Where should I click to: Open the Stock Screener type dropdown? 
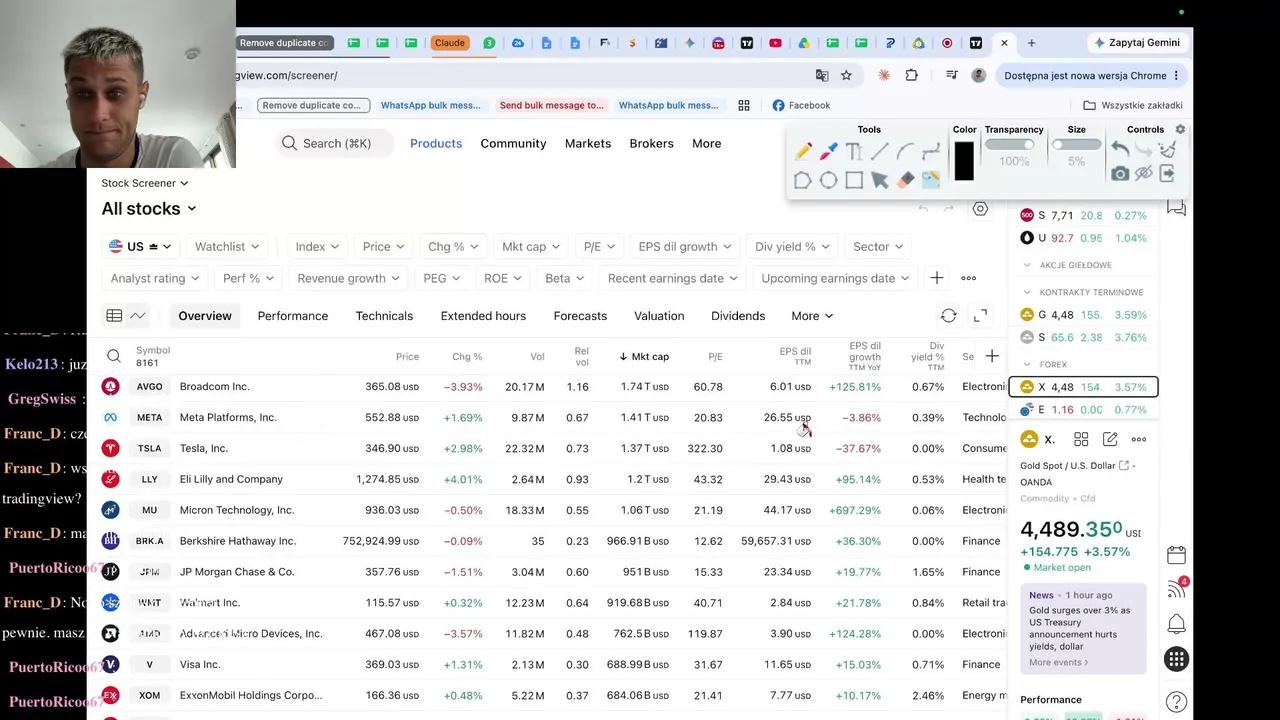tap(144, 183)
